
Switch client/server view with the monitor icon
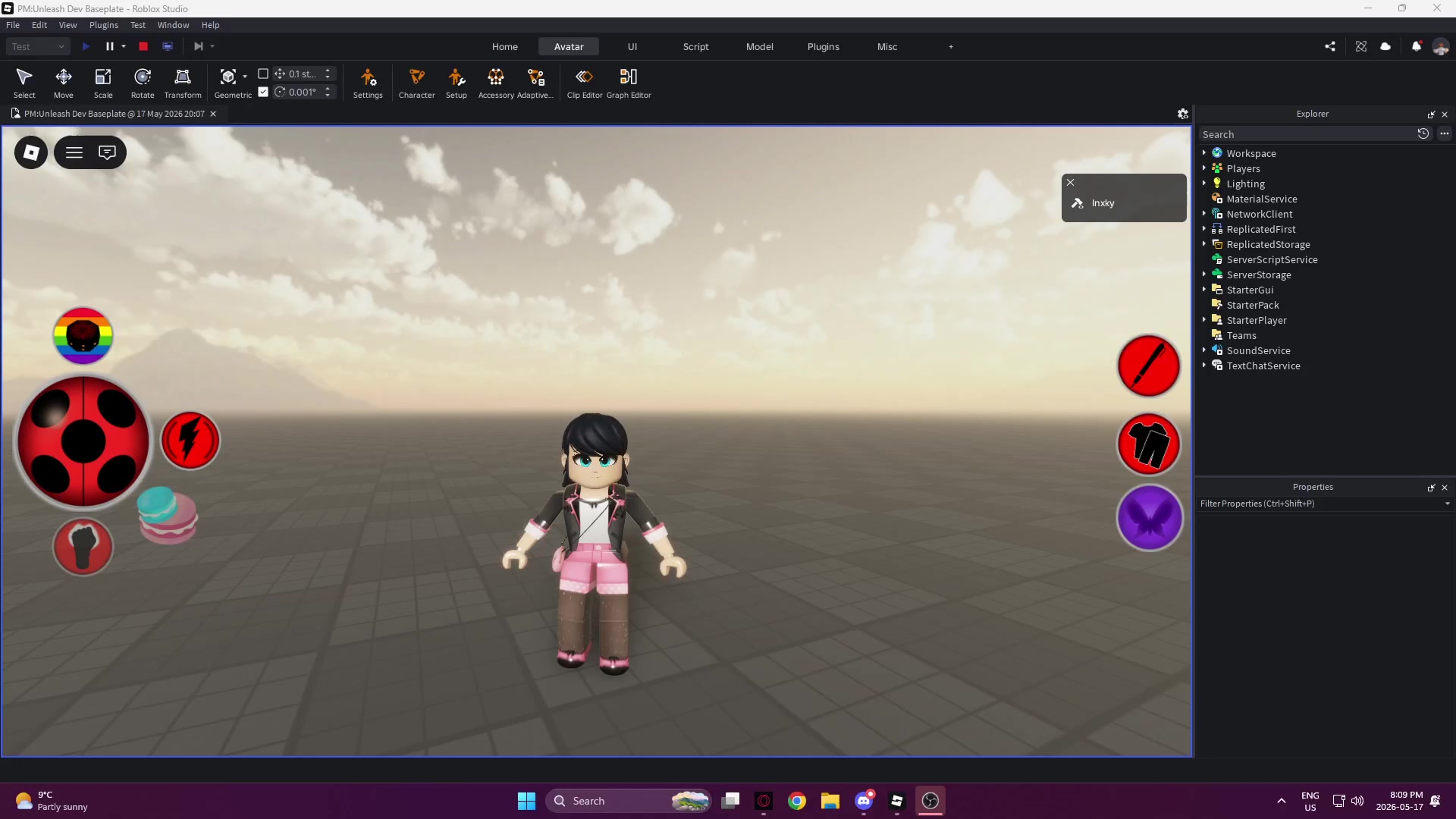click(168, 46)
